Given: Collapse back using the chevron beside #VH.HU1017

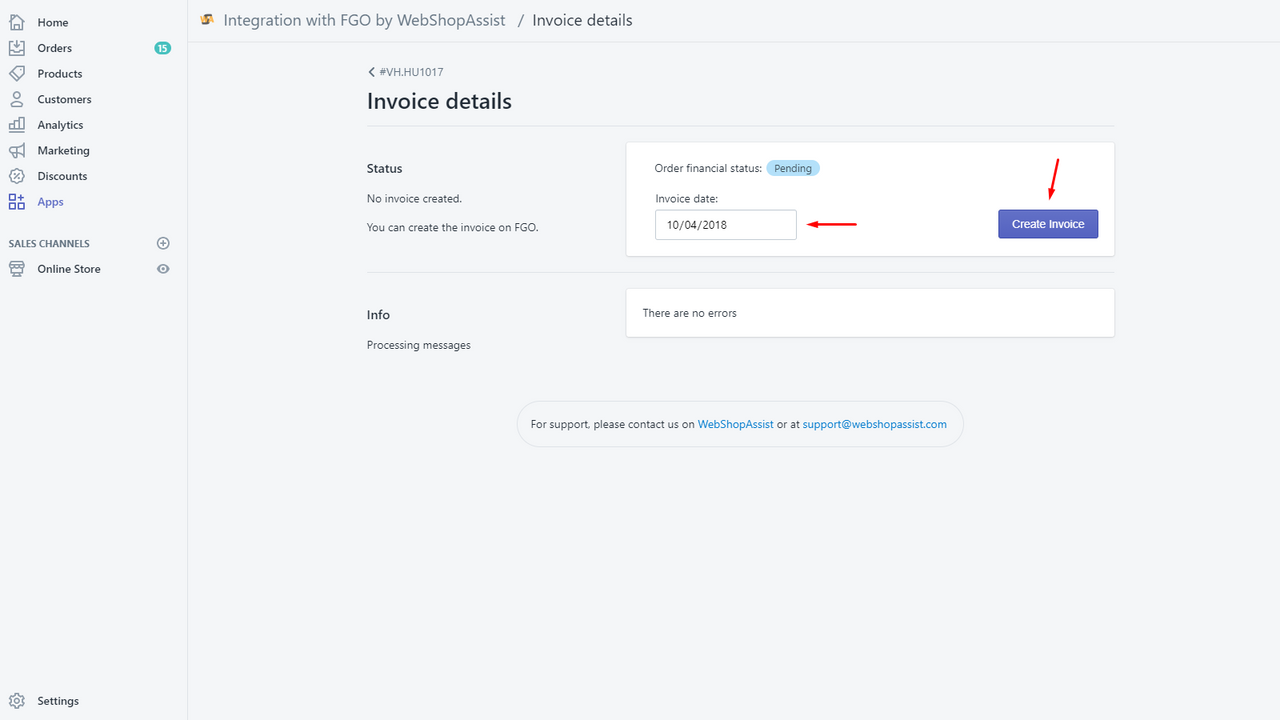Looking at the screenshot, I should click(x=371, y=71).
